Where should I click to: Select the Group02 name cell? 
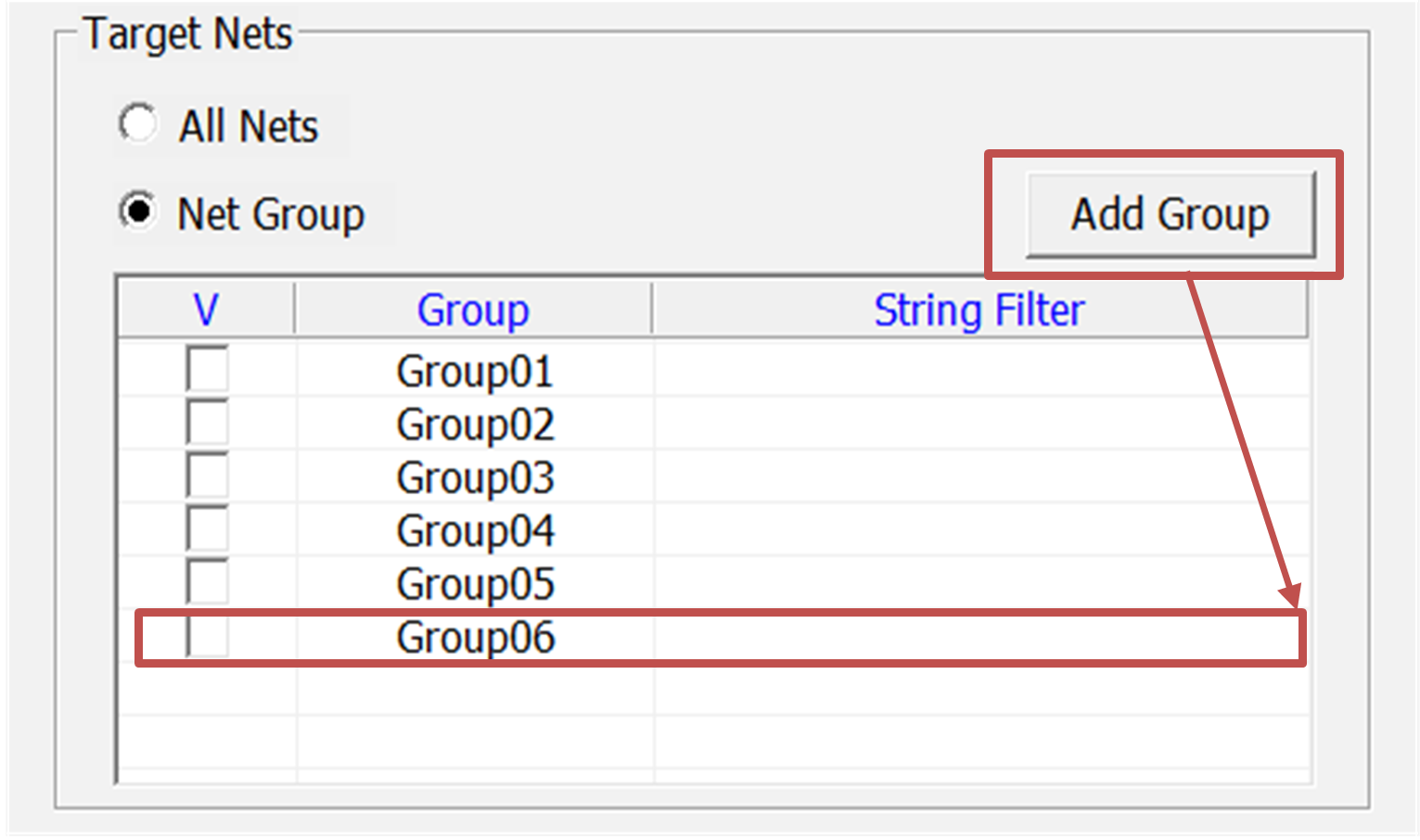[x=475, y=425]
